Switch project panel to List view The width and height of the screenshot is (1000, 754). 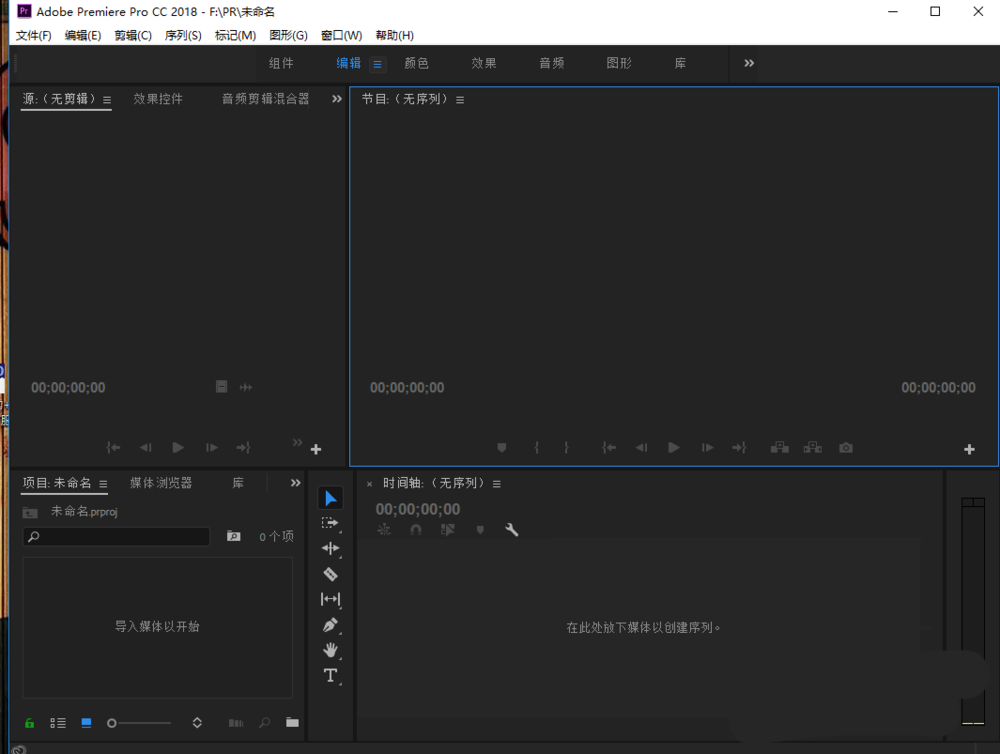click(58, 723)
